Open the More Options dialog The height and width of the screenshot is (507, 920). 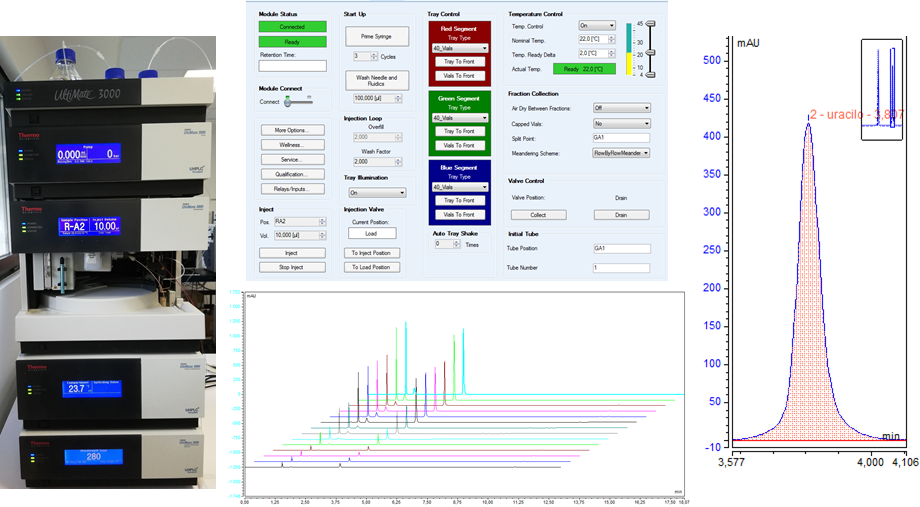click(x=292, y=130)
